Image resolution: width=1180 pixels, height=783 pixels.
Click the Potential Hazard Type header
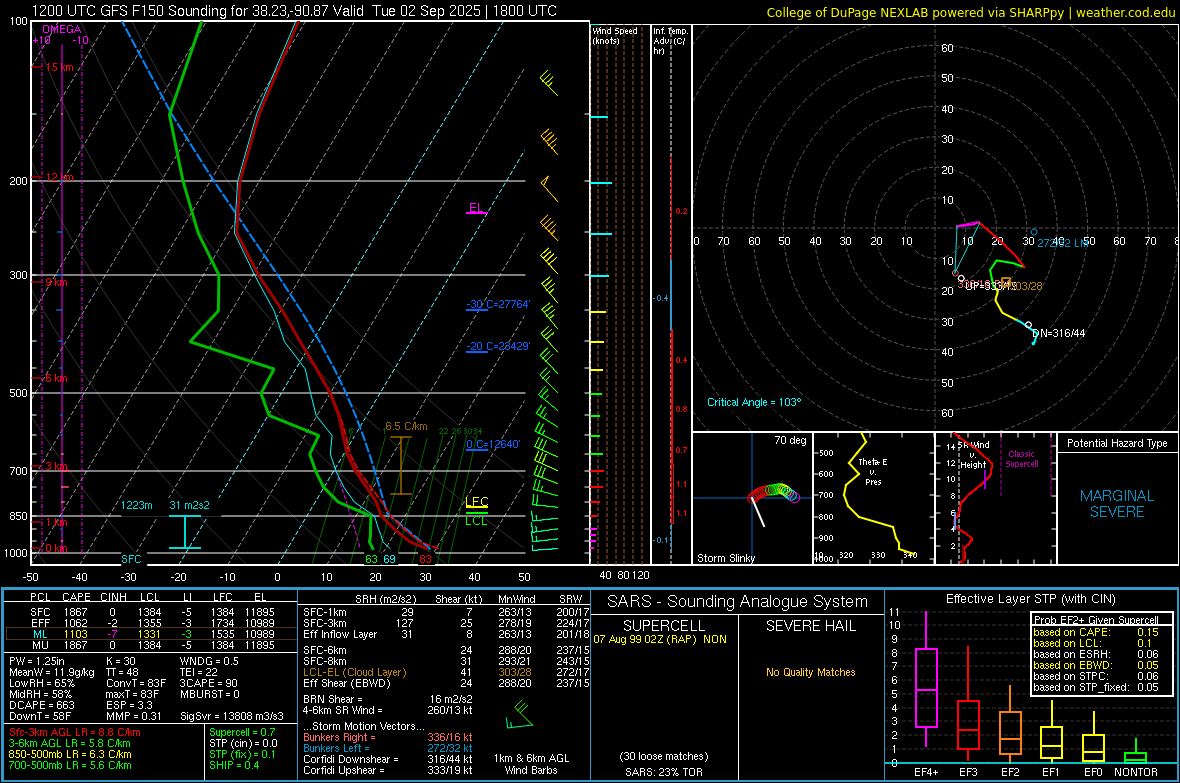click(1117, 443)
